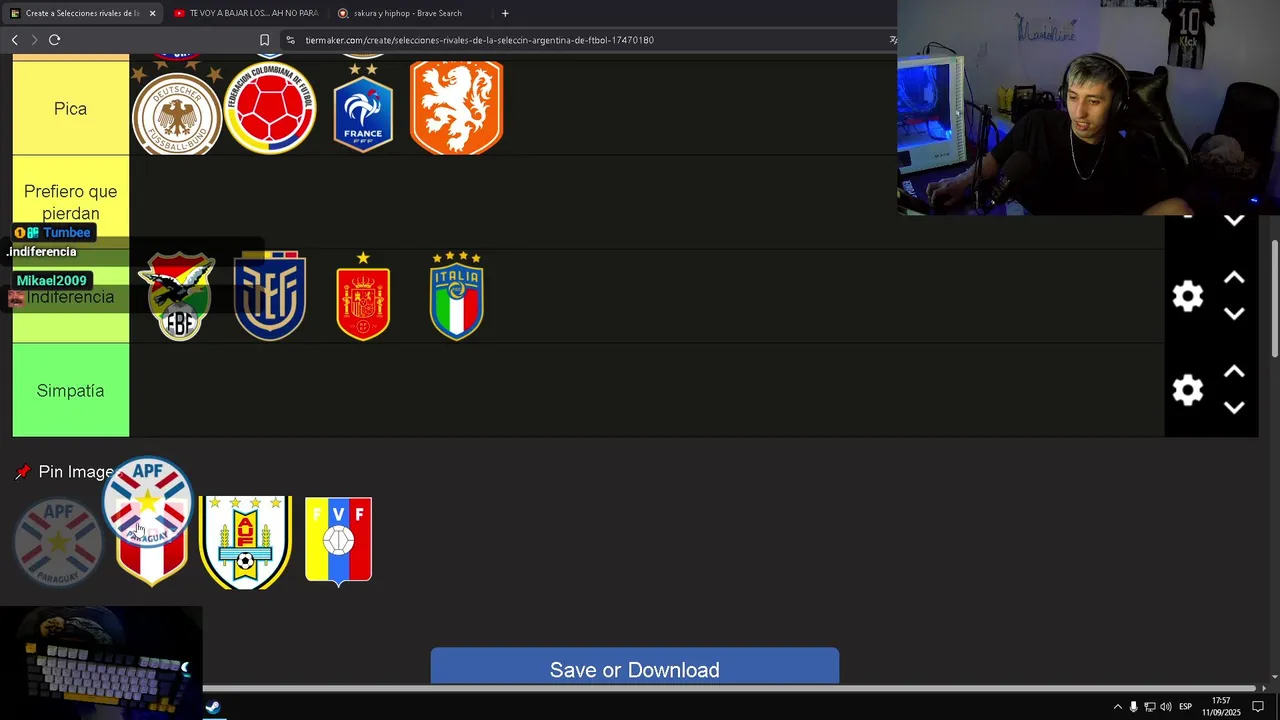This screenshot has height=720, width=1280.
Task: Close the tiermaker tab
Action: pyautogui.click(x=152, y=13)
